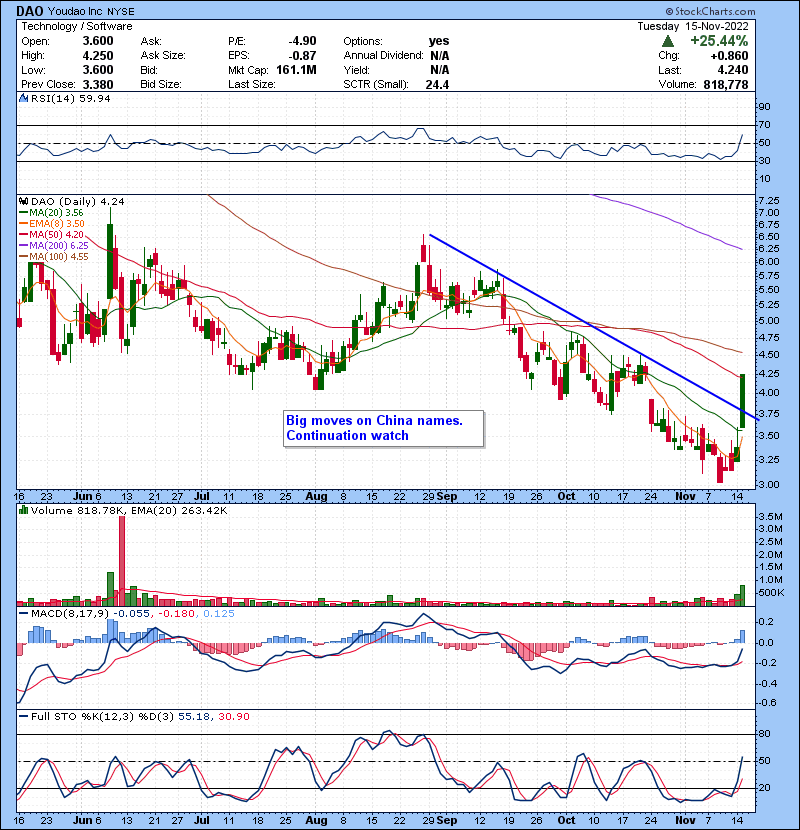Click the Volume 818.78K, EMA(20) label
Viewport: 800px width, 830px height.
click(x=129, y=511)
